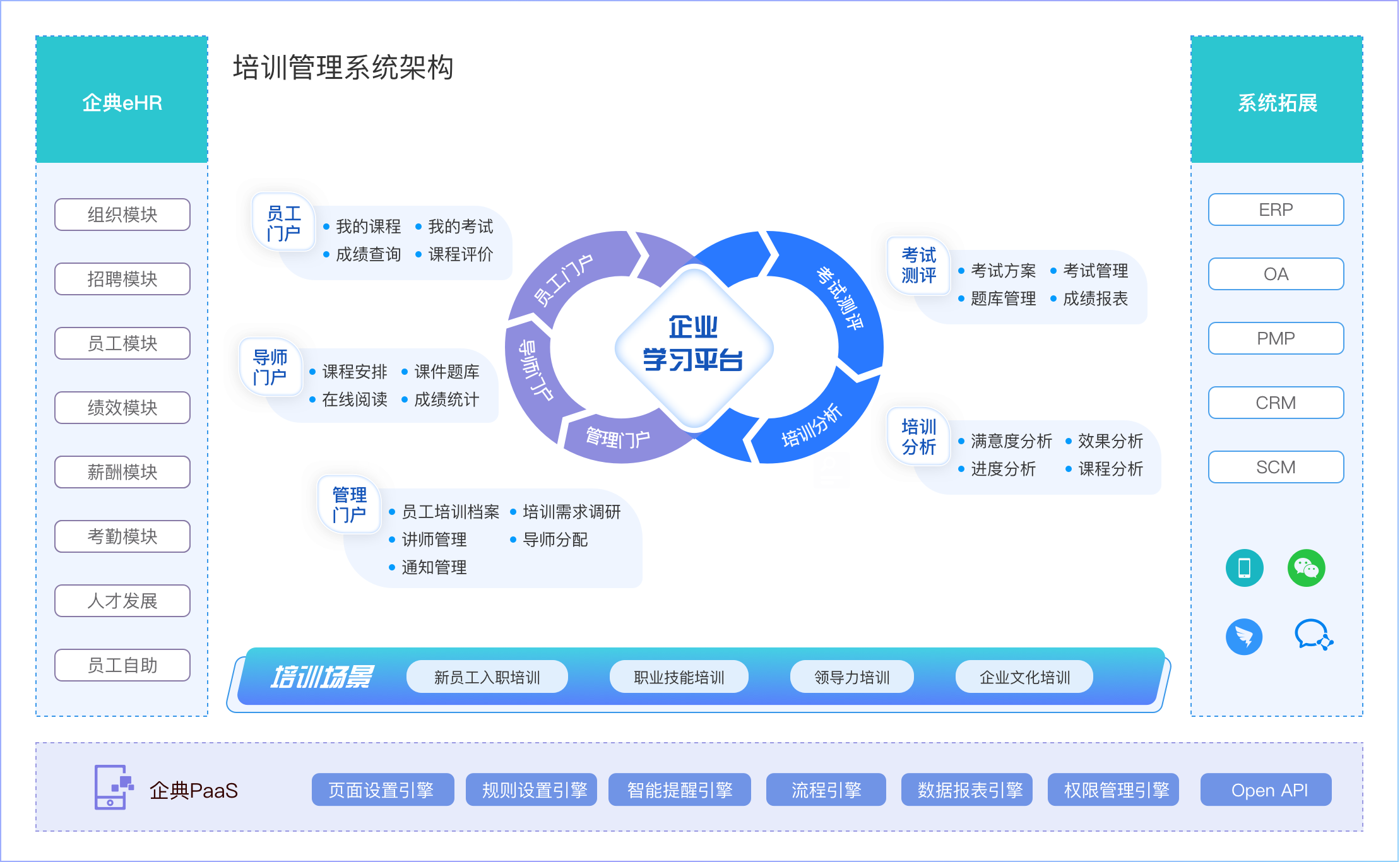The height and width of the screenshot is (862, 1400).
Task: Click the SCM extension box
Action: [1276, 467]
